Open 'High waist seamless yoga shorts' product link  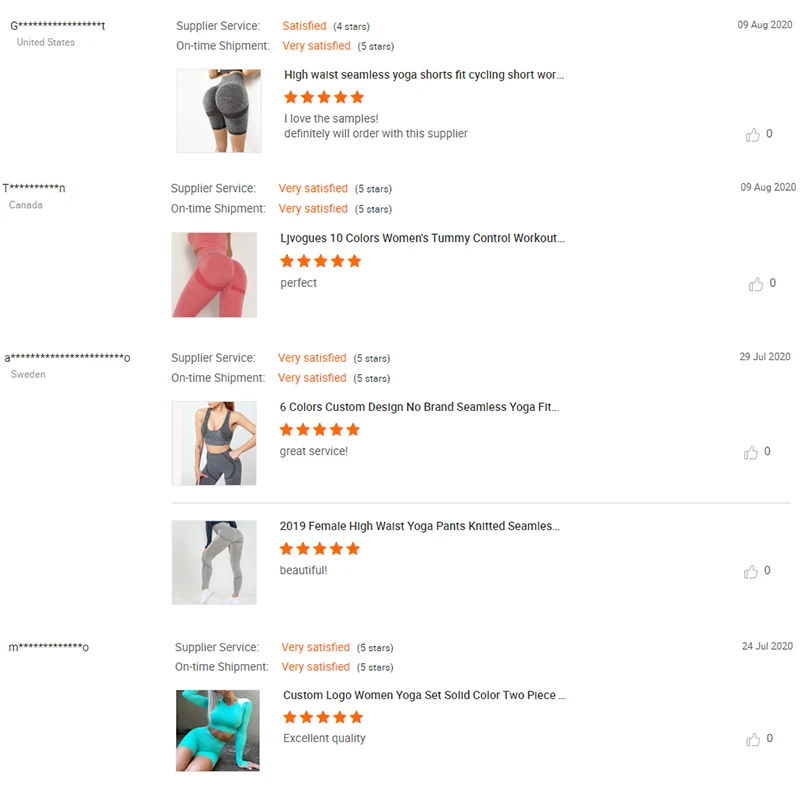click(424, 75)
